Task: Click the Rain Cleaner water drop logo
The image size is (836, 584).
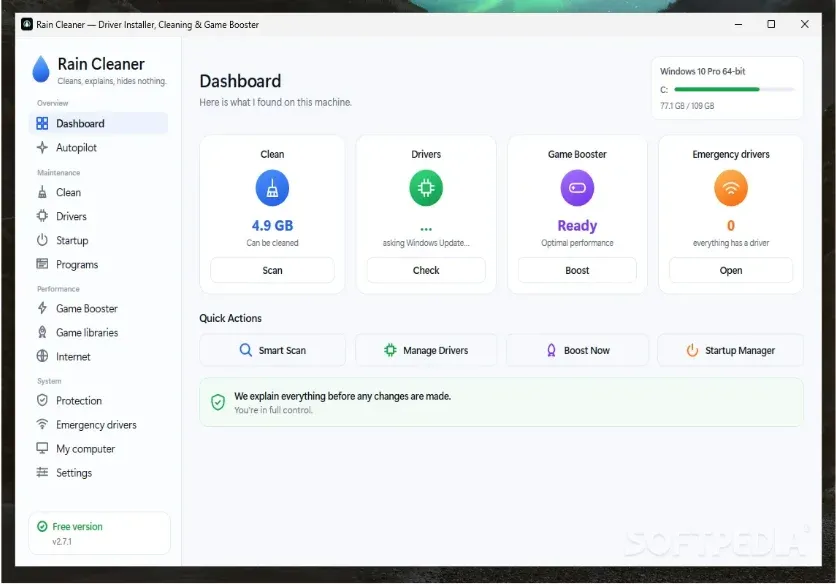Action: tap(41, 69)
